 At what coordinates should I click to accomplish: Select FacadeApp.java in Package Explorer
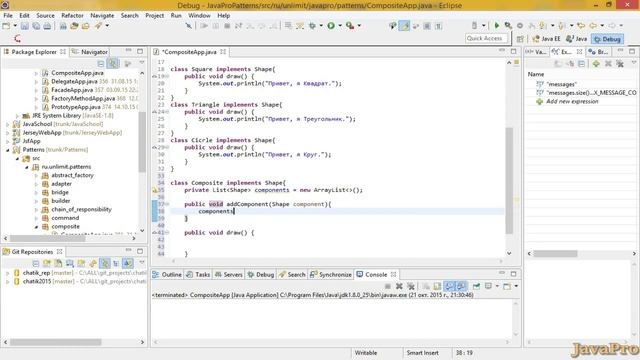coord(72,90)
